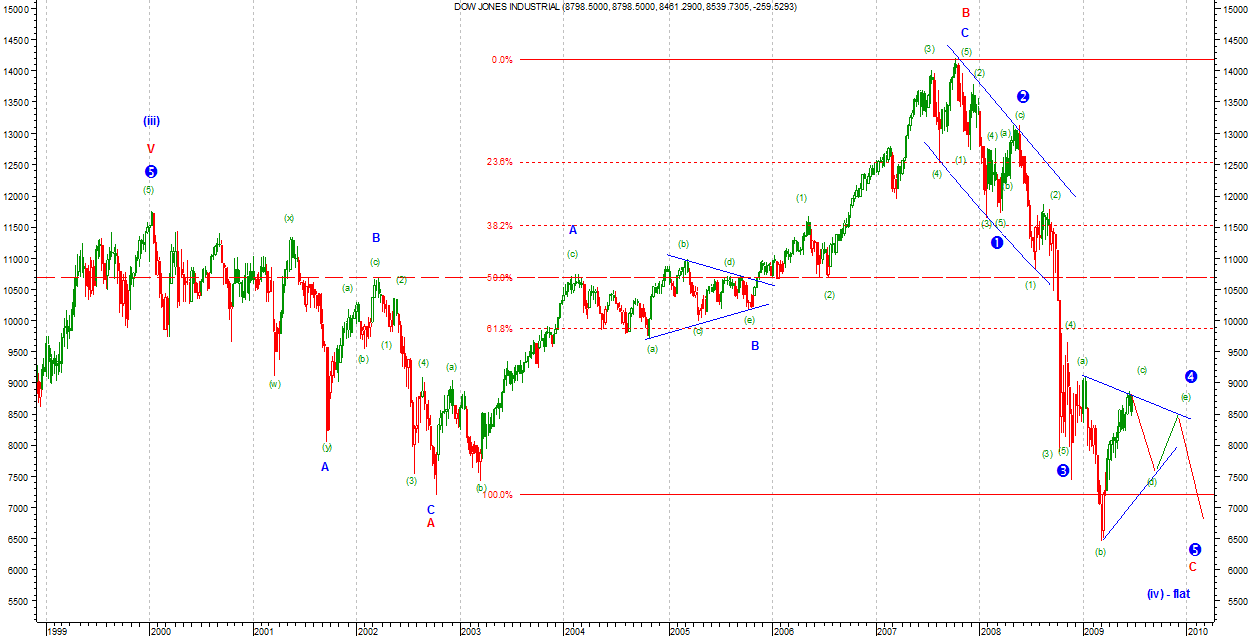Select the 38.2% Fibonacci retracement label
This screenshot has height=636, width=1250.
(x=501, y=226)
